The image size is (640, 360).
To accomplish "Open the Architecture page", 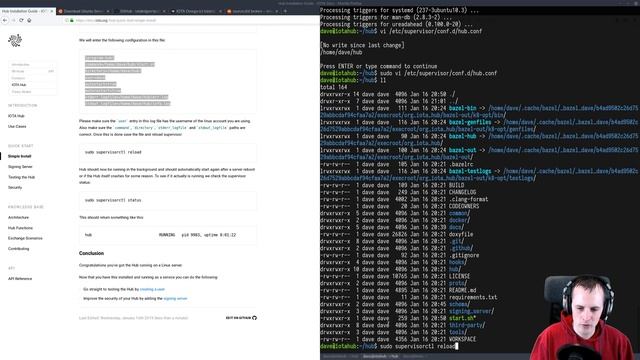I will tap(18, 218).
